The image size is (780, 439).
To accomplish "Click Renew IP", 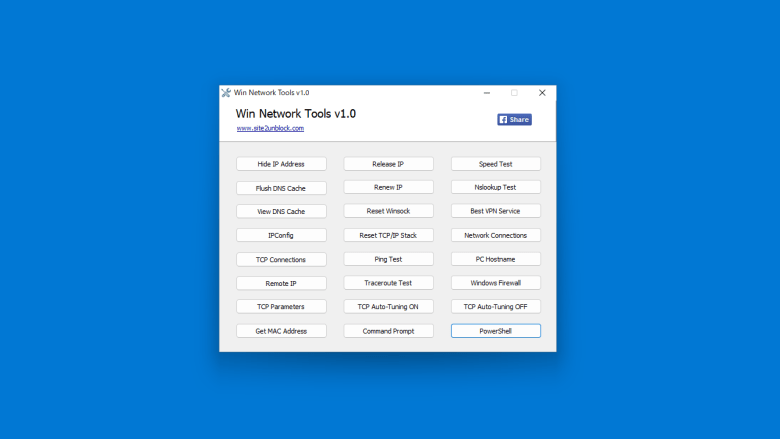I will (389, 187).
